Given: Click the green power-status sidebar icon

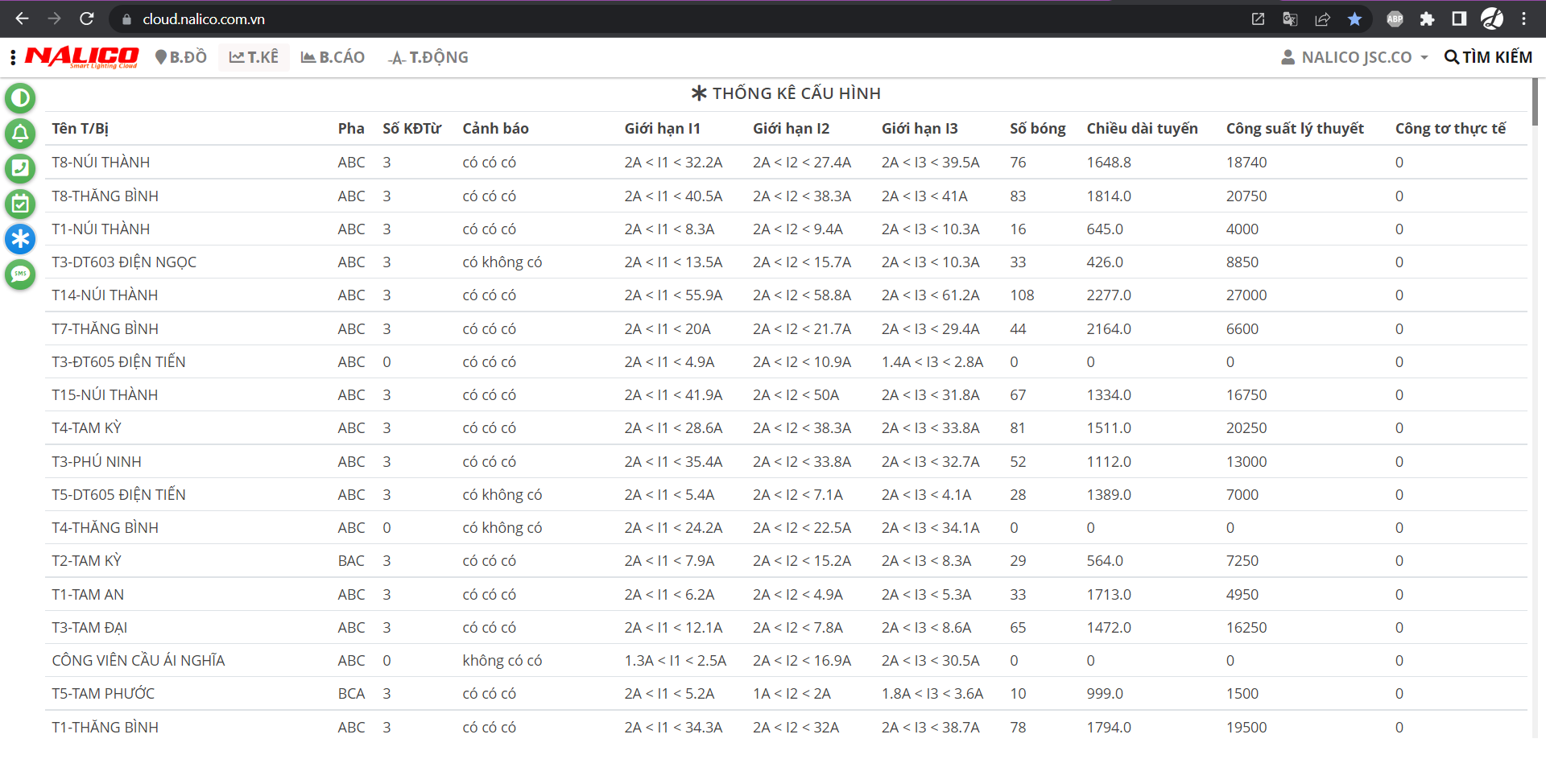Looking at the screenshot, I should coord(20,98).
